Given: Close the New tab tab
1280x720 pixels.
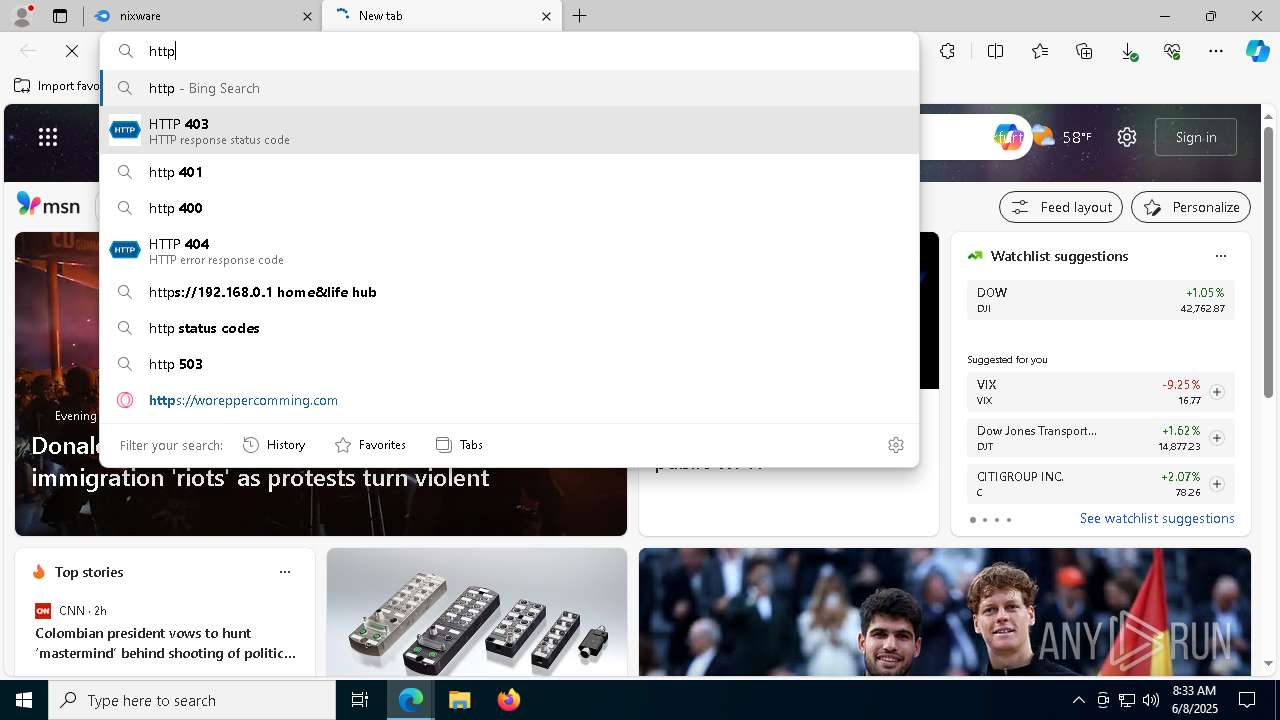Looking at the screenshot, I should (x=546, y=16).
